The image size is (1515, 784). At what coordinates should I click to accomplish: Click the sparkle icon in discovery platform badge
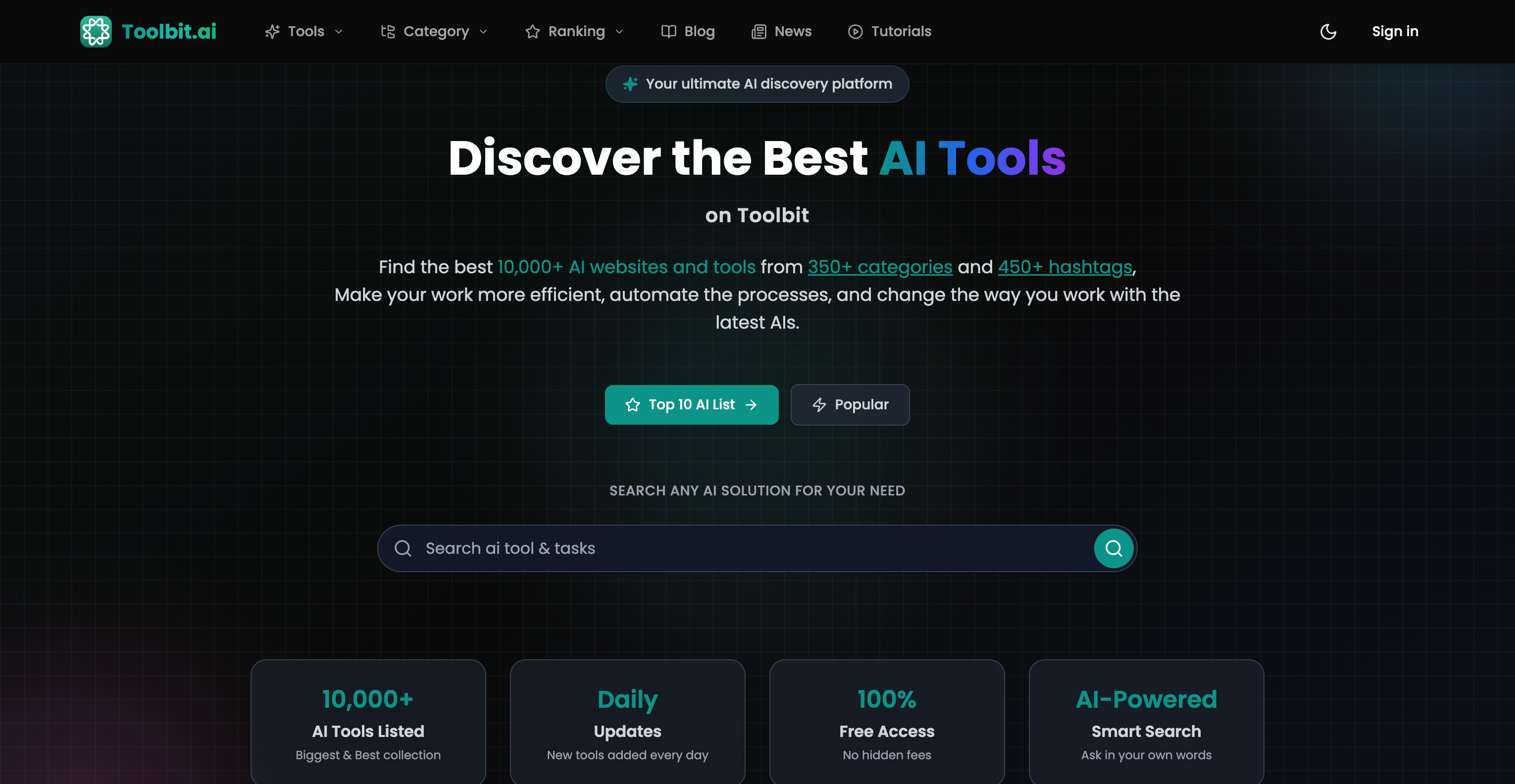[630, 84]
